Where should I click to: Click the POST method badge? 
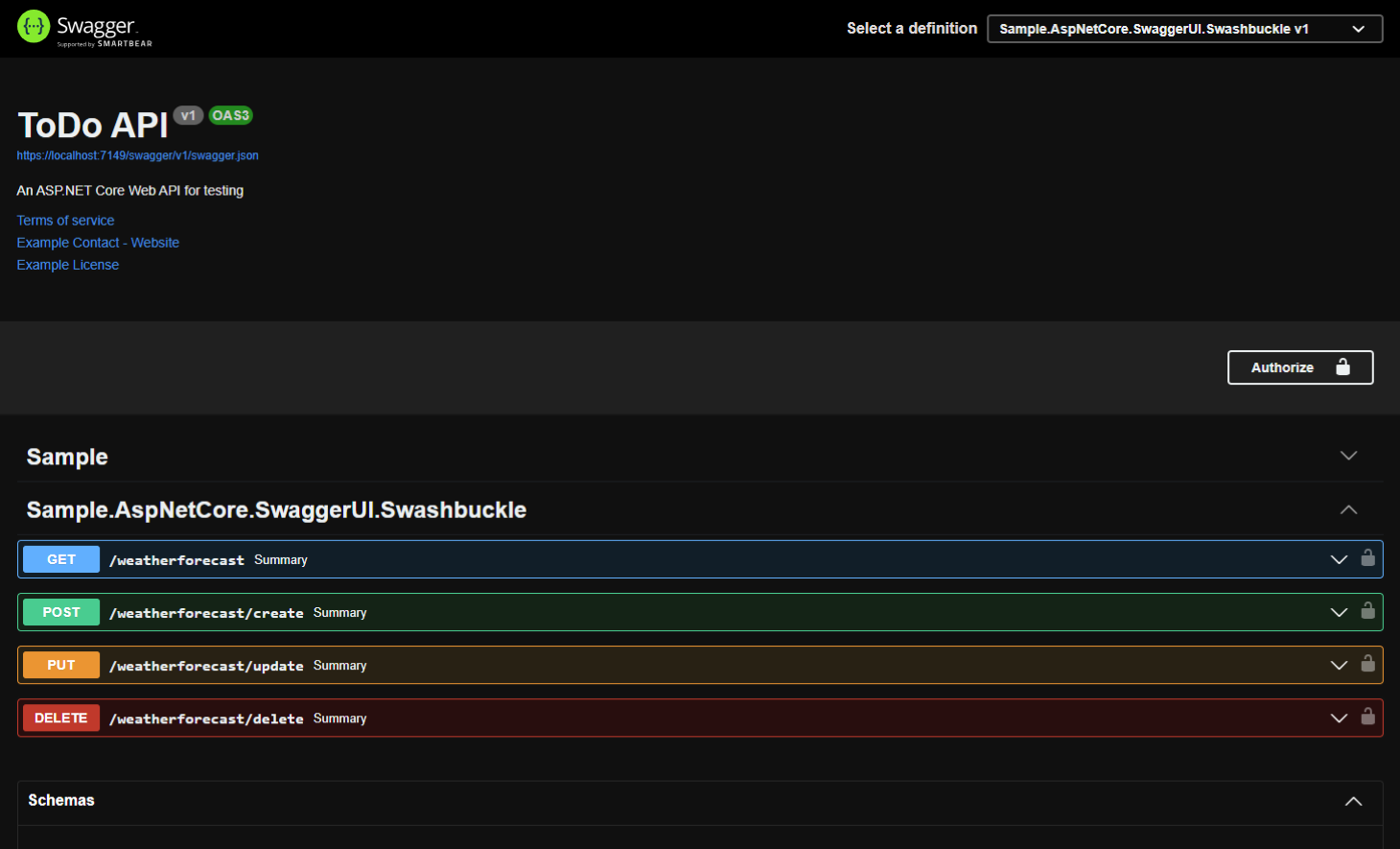point(61,612)
